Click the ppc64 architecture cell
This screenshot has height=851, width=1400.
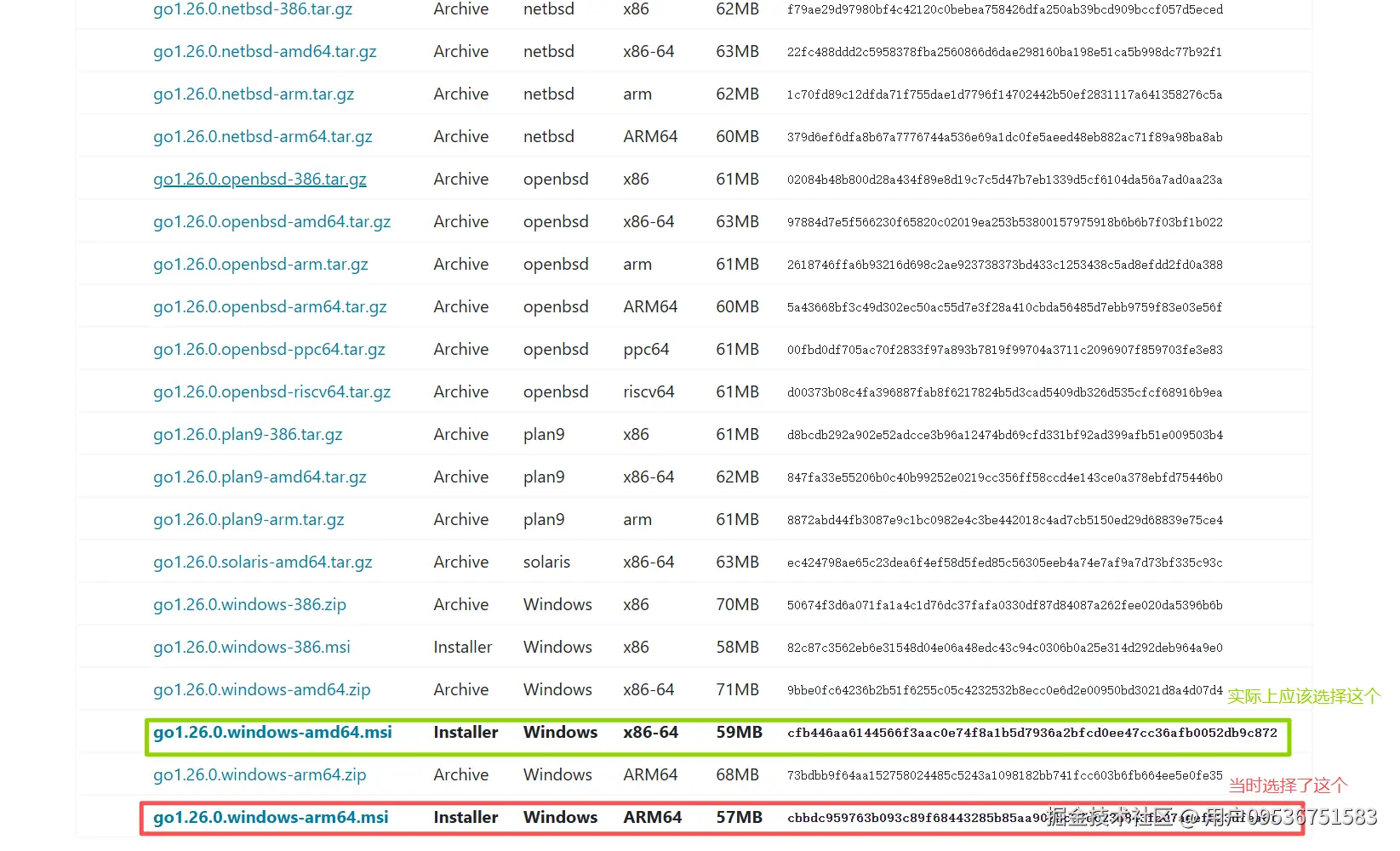pos(646,350)
